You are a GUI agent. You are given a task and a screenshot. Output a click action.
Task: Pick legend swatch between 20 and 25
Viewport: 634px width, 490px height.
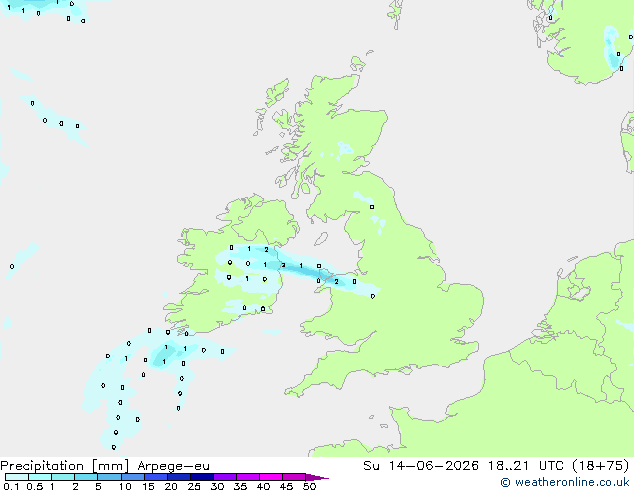coord(179,477)
